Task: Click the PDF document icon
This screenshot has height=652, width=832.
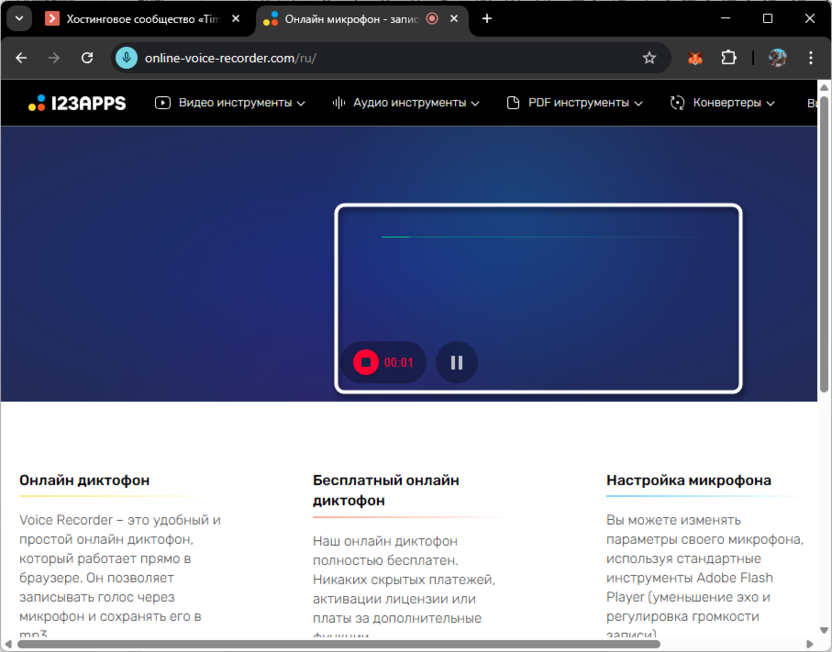Action: coord(513,103)
